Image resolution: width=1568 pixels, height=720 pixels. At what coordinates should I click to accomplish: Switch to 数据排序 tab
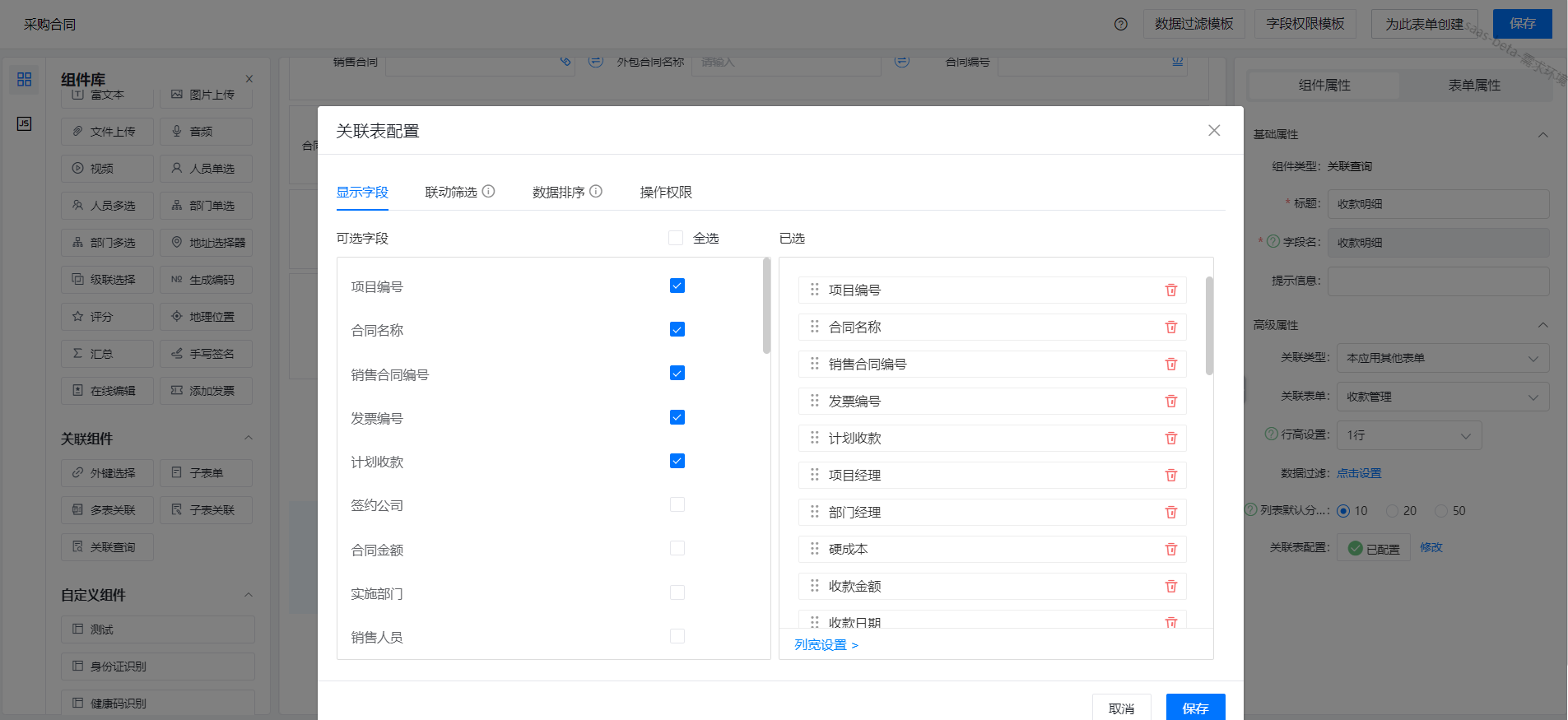tap(558, 192)
